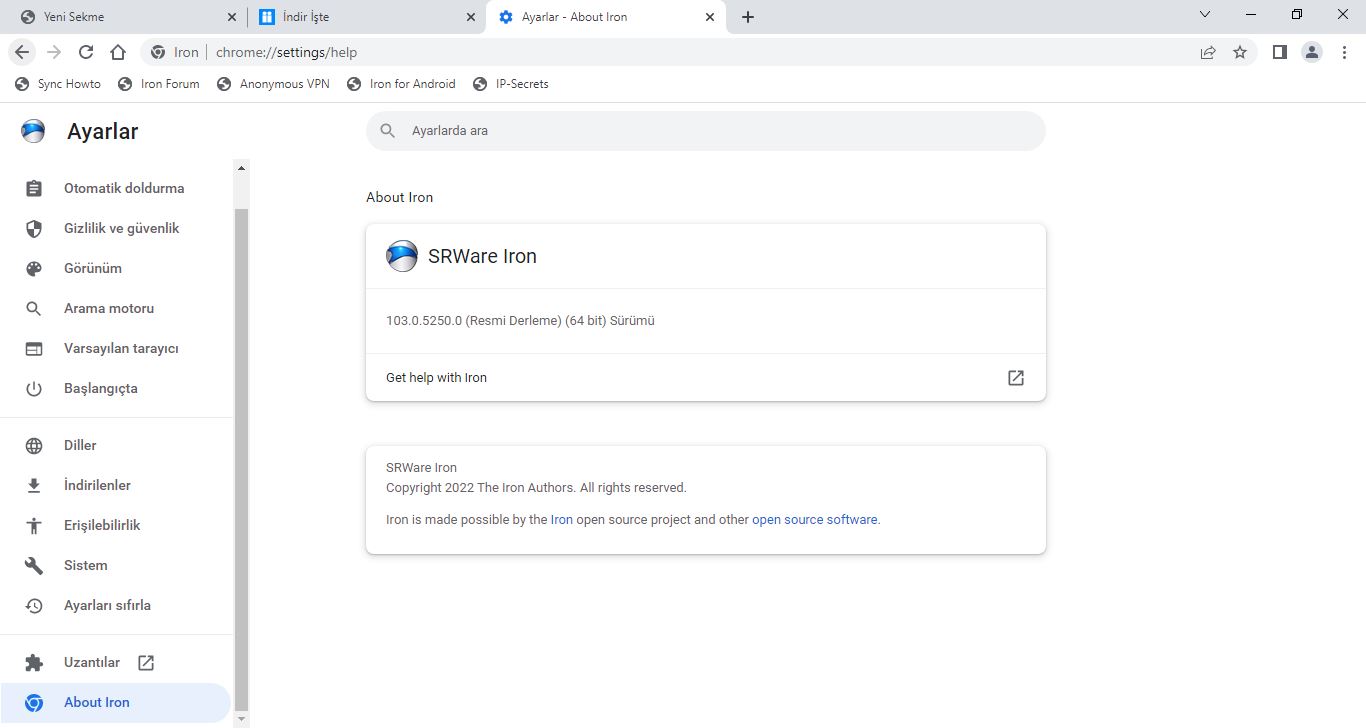
Task: Click the Copyright 2022 Iron Authors text
Action: (x=536, y=488)
